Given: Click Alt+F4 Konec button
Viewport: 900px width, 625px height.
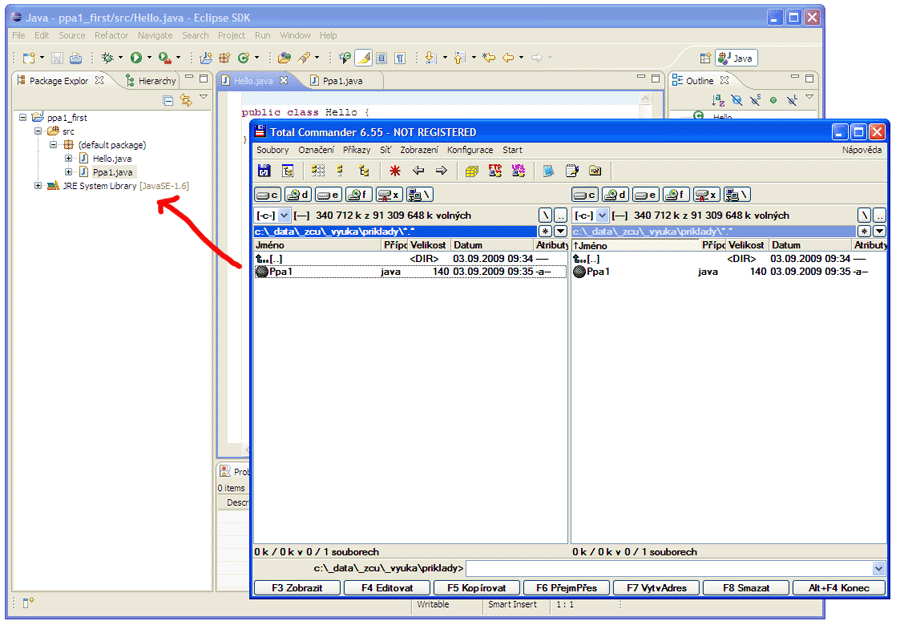Looking at the screenshot, I should click(x=839, y=588).
